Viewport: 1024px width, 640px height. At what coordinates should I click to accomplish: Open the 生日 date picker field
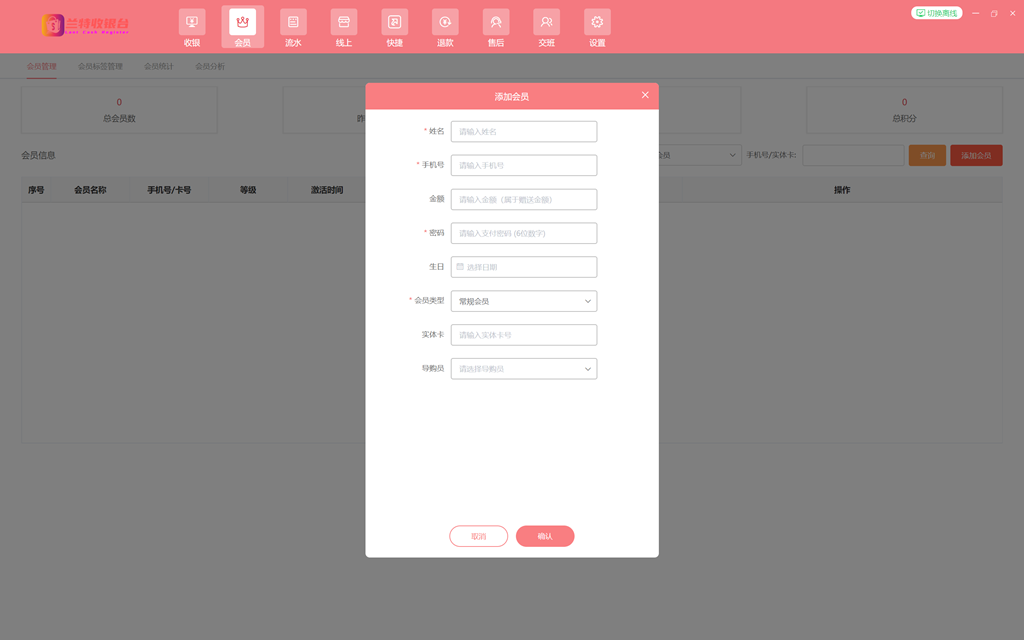pyautogui.click(x=524, y=267)
